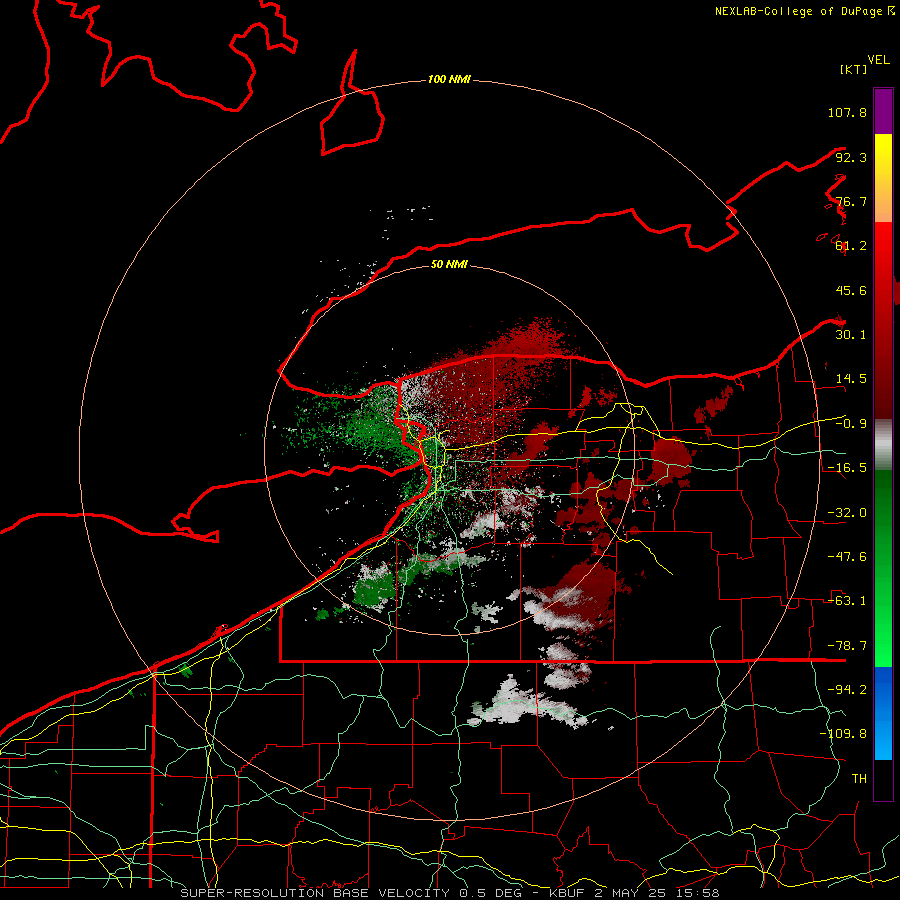Viewport: 900px width, 900px height.
Task: Select the -63.1 legend value
Action: click(x=847, y=601)
